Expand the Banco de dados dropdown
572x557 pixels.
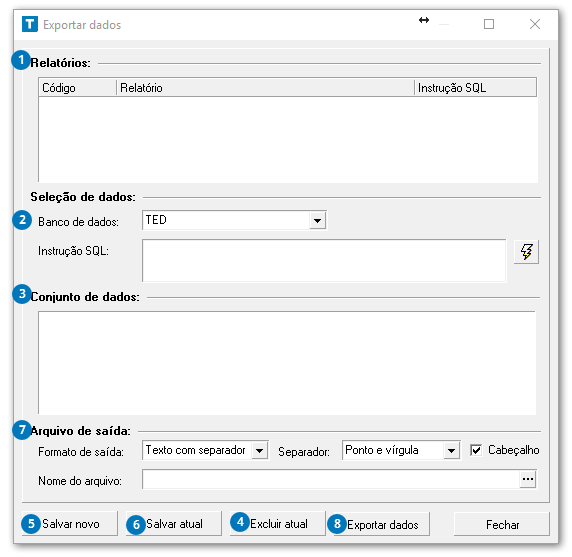317,221
